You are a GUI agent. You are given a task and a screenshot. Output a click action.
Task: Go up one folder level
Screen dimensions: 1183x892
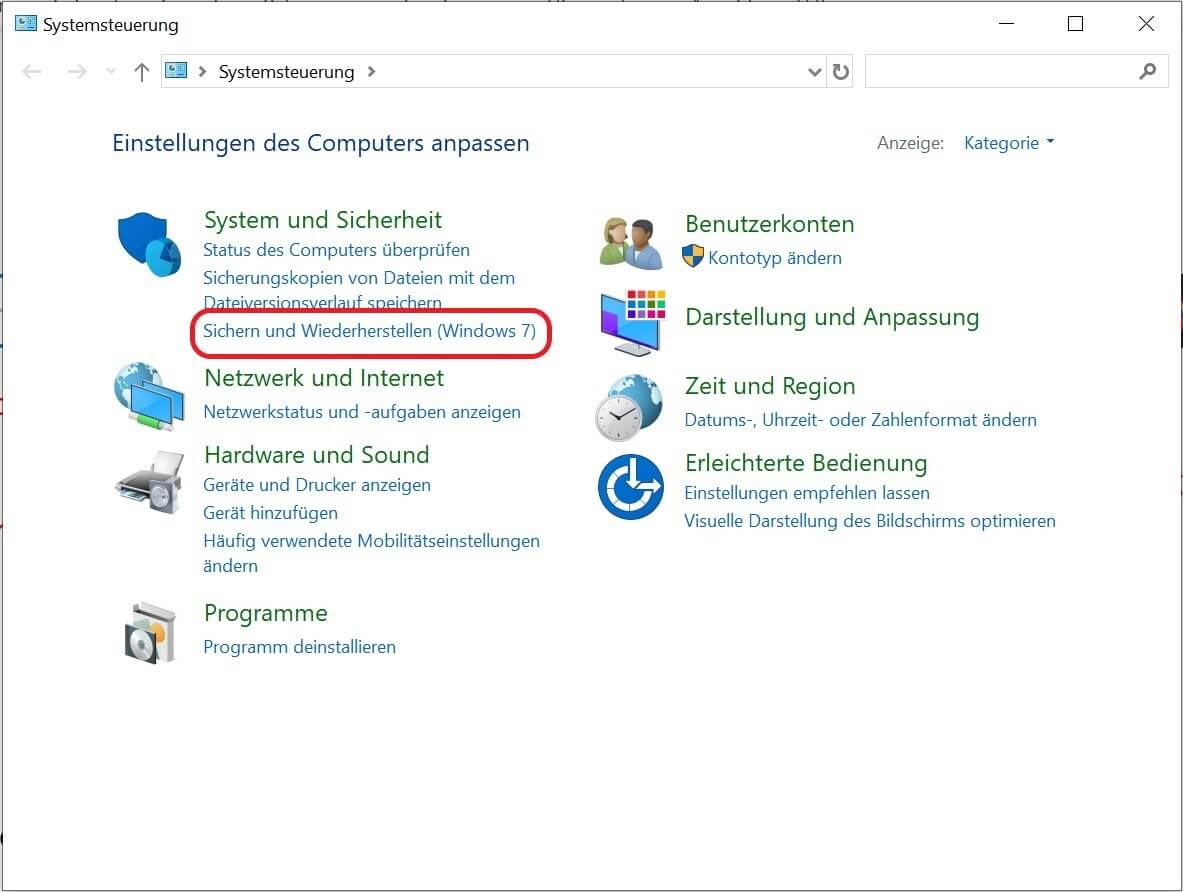[x=142, y=72]
